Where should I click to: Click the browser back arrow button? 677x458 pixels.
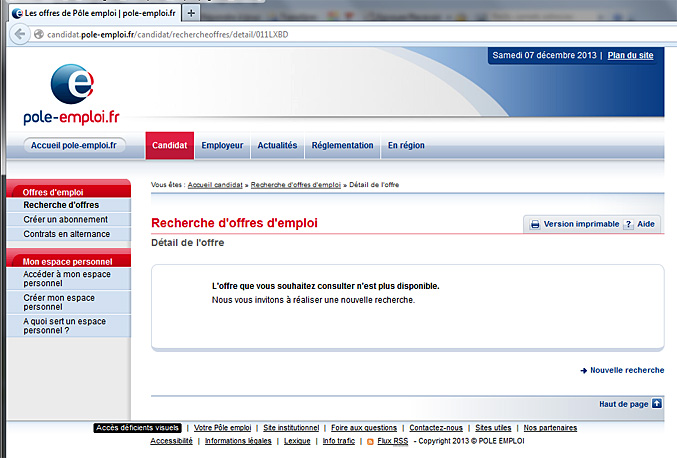20,34
